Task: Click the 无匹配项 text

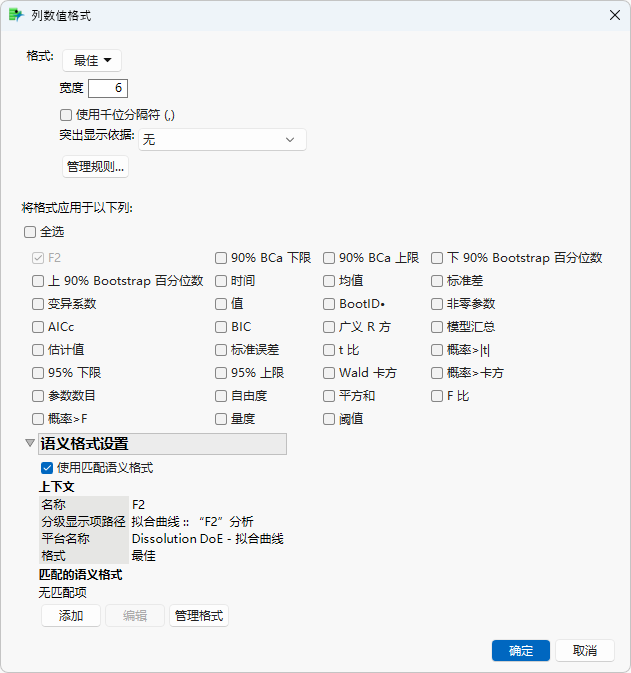Action: (x=63, y=593)
